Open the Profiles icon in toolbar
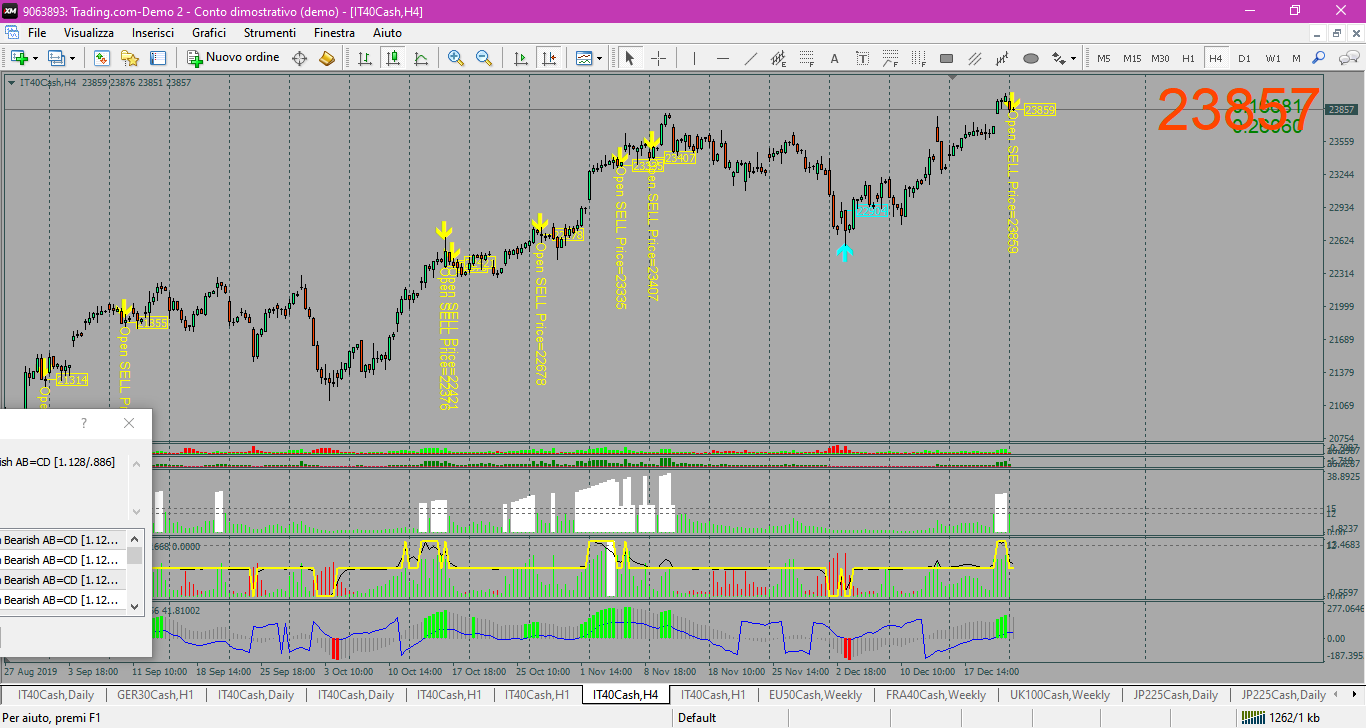This screenshot has height=728, width=1366. pyautogui.click(x=56, y=58)
